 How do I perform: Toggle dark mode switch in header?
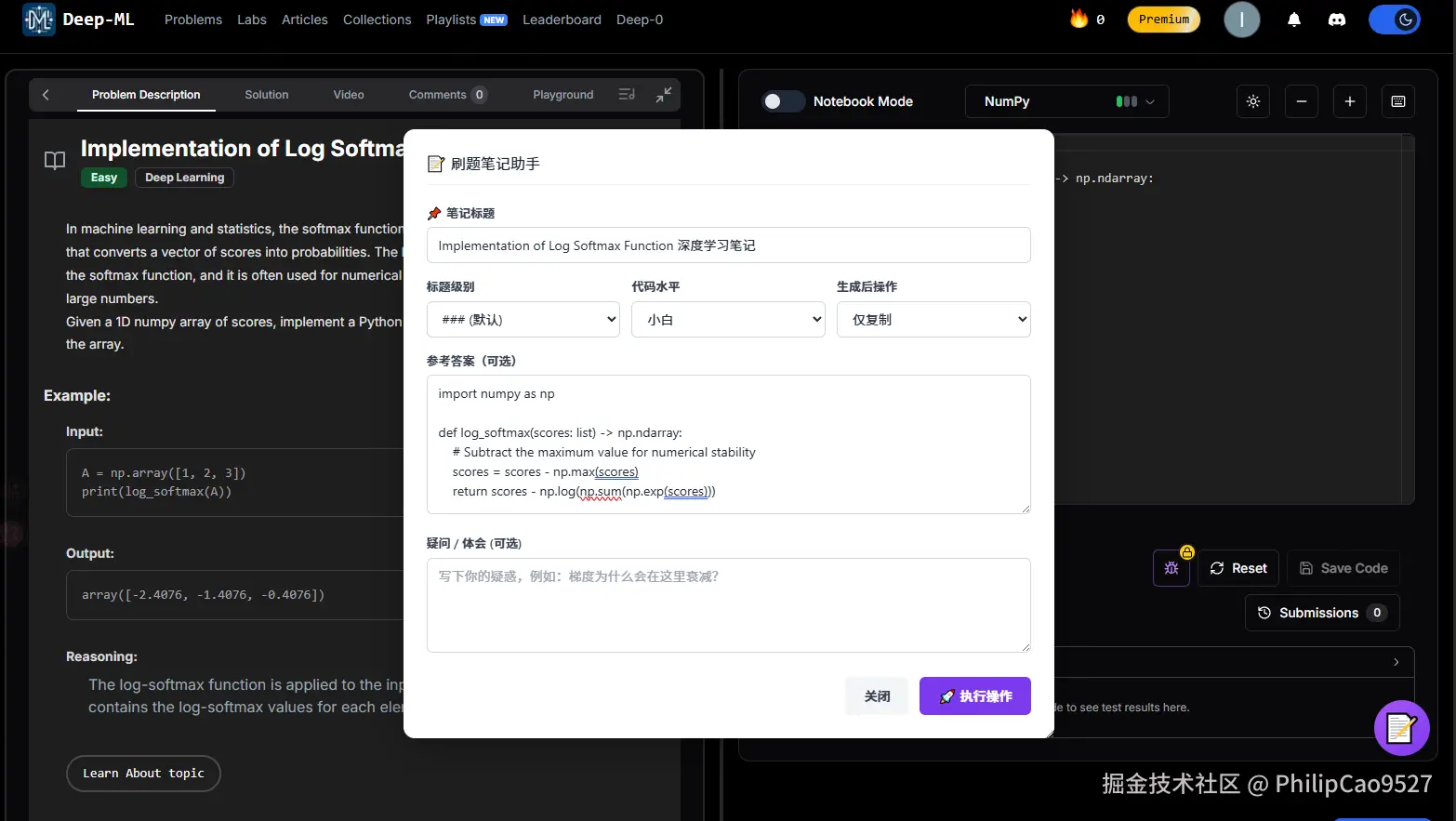(1394, 20)
